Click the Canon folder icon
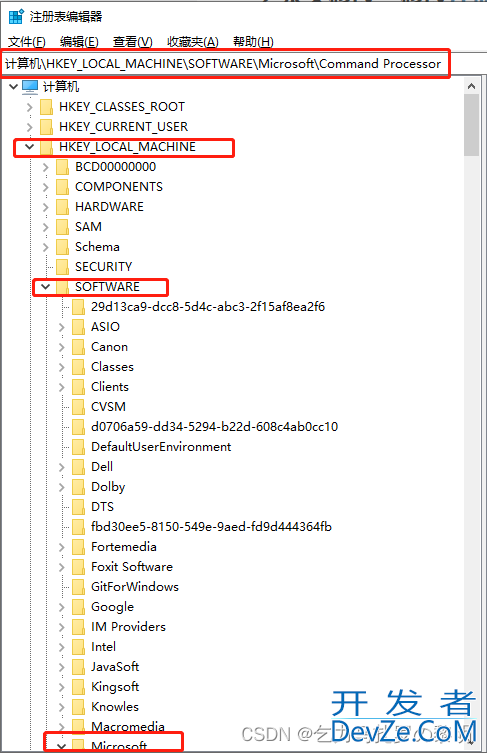This screenshot has width=487, height=753. (x=78, y=347)
